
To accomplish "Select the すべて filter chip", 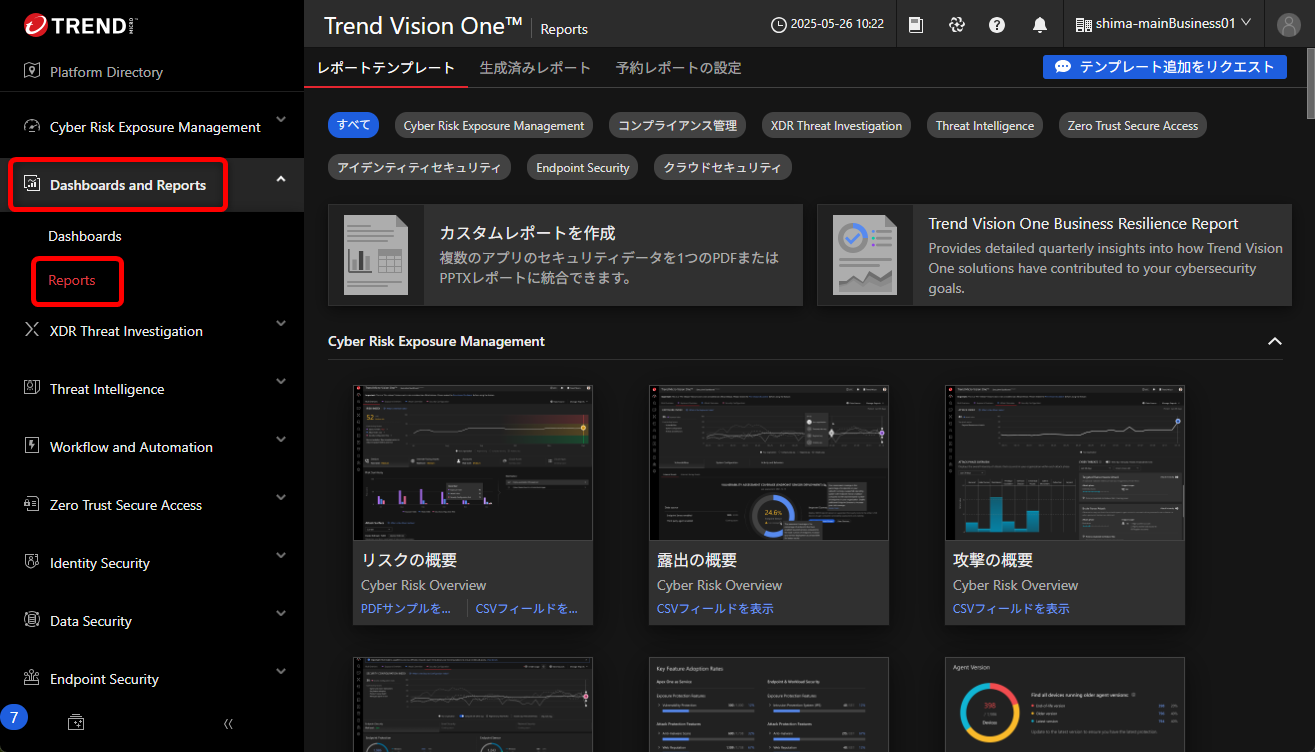I will (x=354, y=125).
